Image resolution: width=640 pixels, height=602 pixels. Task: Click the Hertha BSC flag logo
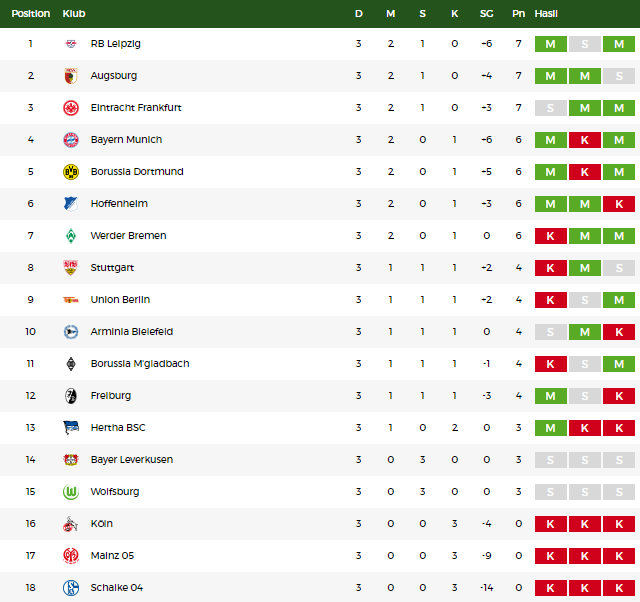(x=71, y=428)
